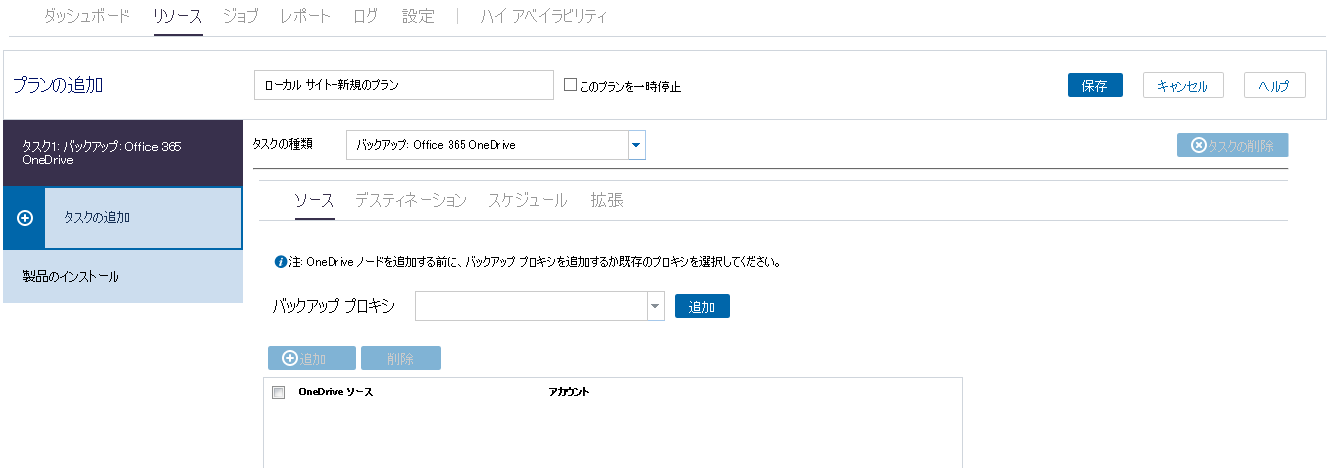The image size is (1333, 468).
Task: Open ヘルプ via the button
Action: click(x=1274, y=85)
